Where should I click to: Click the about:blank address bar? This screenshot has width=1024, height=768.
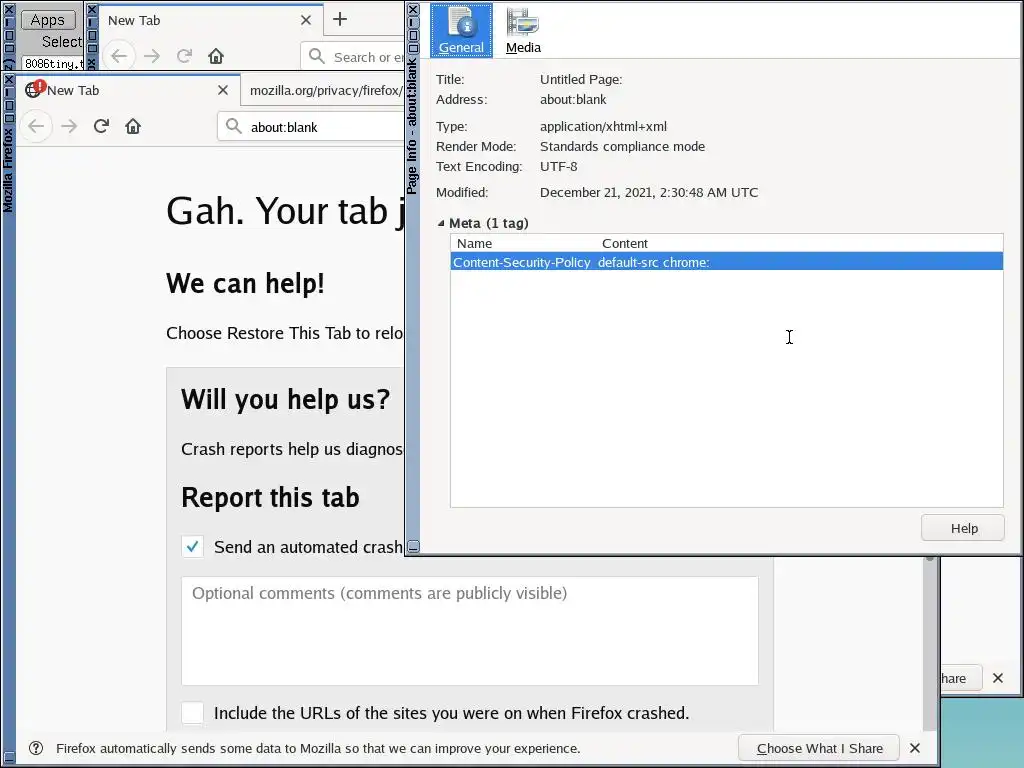coord(312,127)
